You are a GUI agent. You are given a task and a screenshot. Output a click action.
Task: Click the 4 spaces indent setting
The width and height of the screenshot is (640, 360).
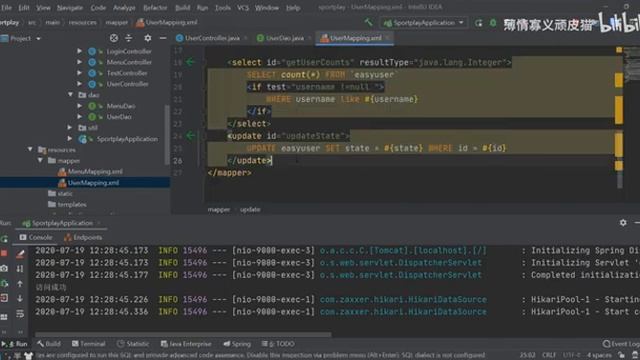pyautogui.click(x=599, y=355)
